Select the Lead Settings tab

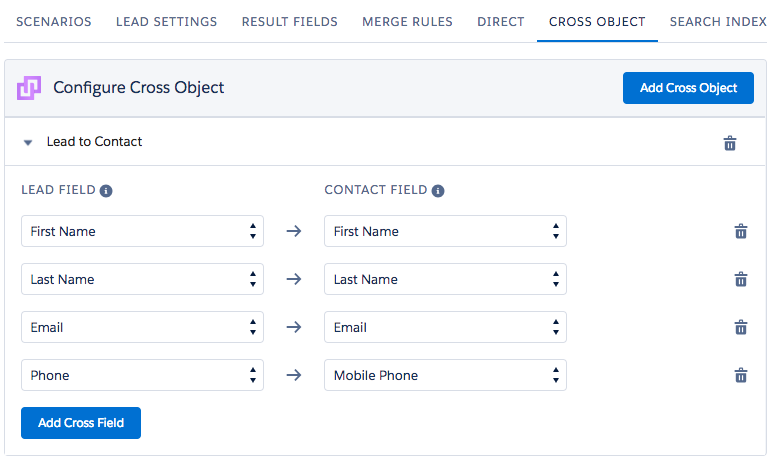tap(166, 22)
